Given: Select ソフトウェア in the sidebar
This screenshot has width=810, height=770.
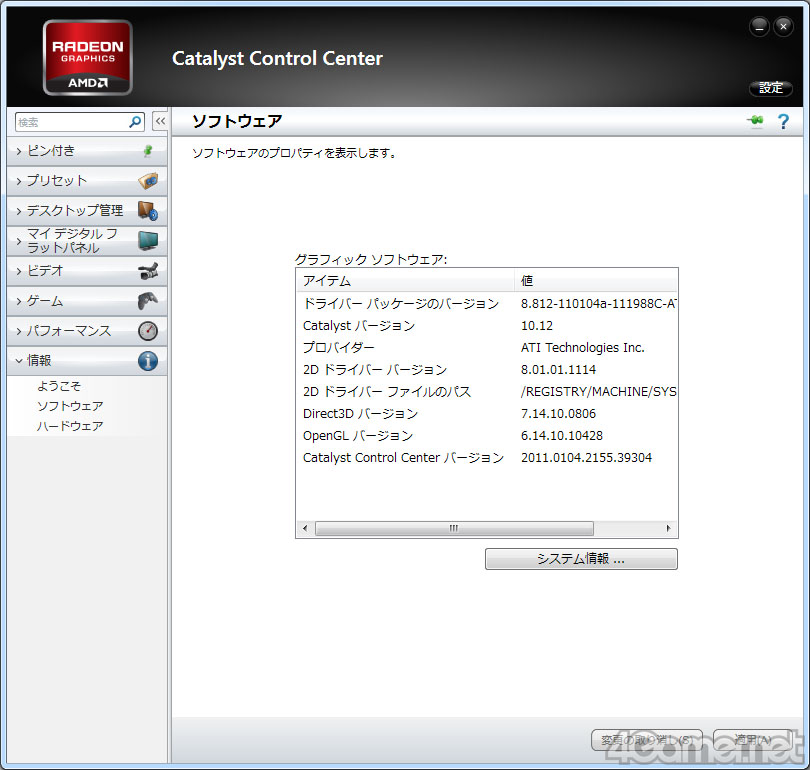Looking at the screenshot, I should [x=70, y=406].
